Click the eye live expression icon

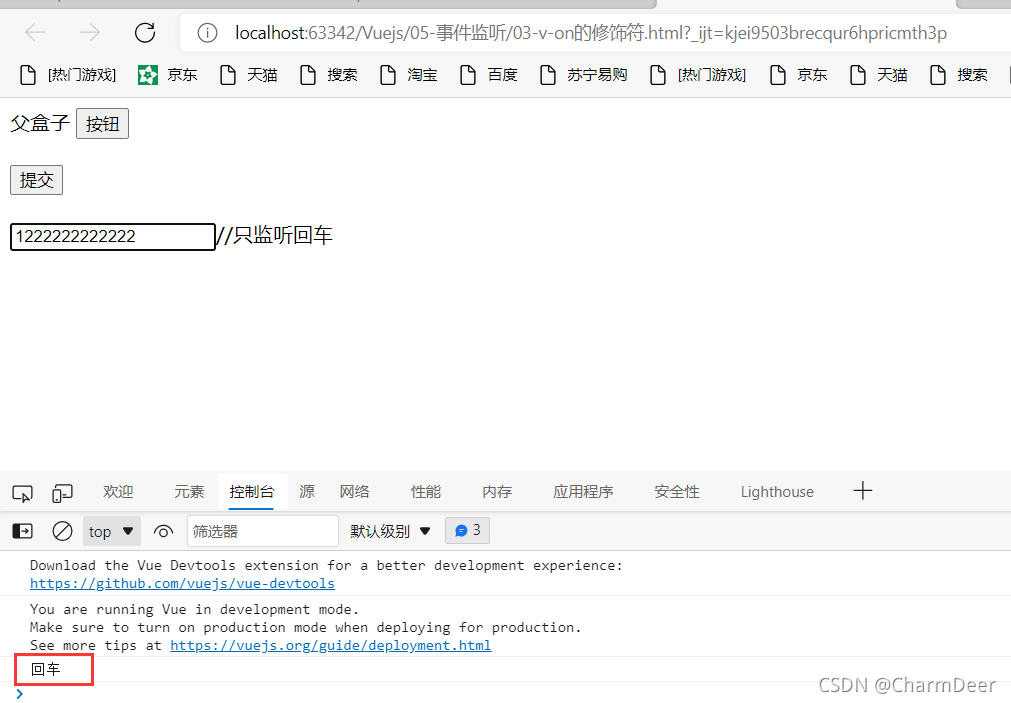click(163, 531)
